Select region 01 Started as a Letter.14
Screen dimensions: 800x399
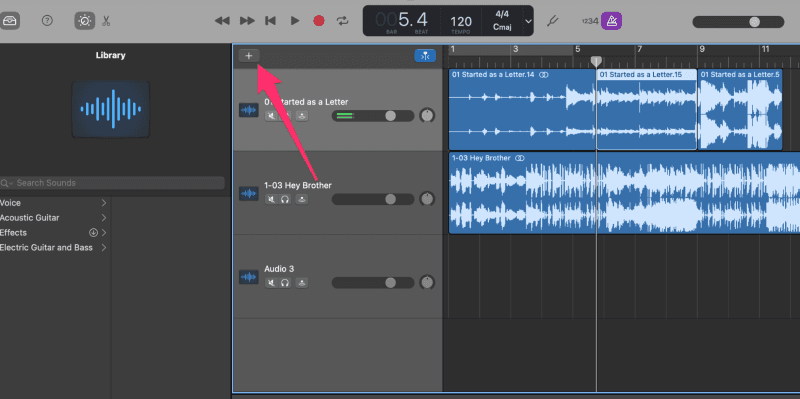(x=522, y=110)
